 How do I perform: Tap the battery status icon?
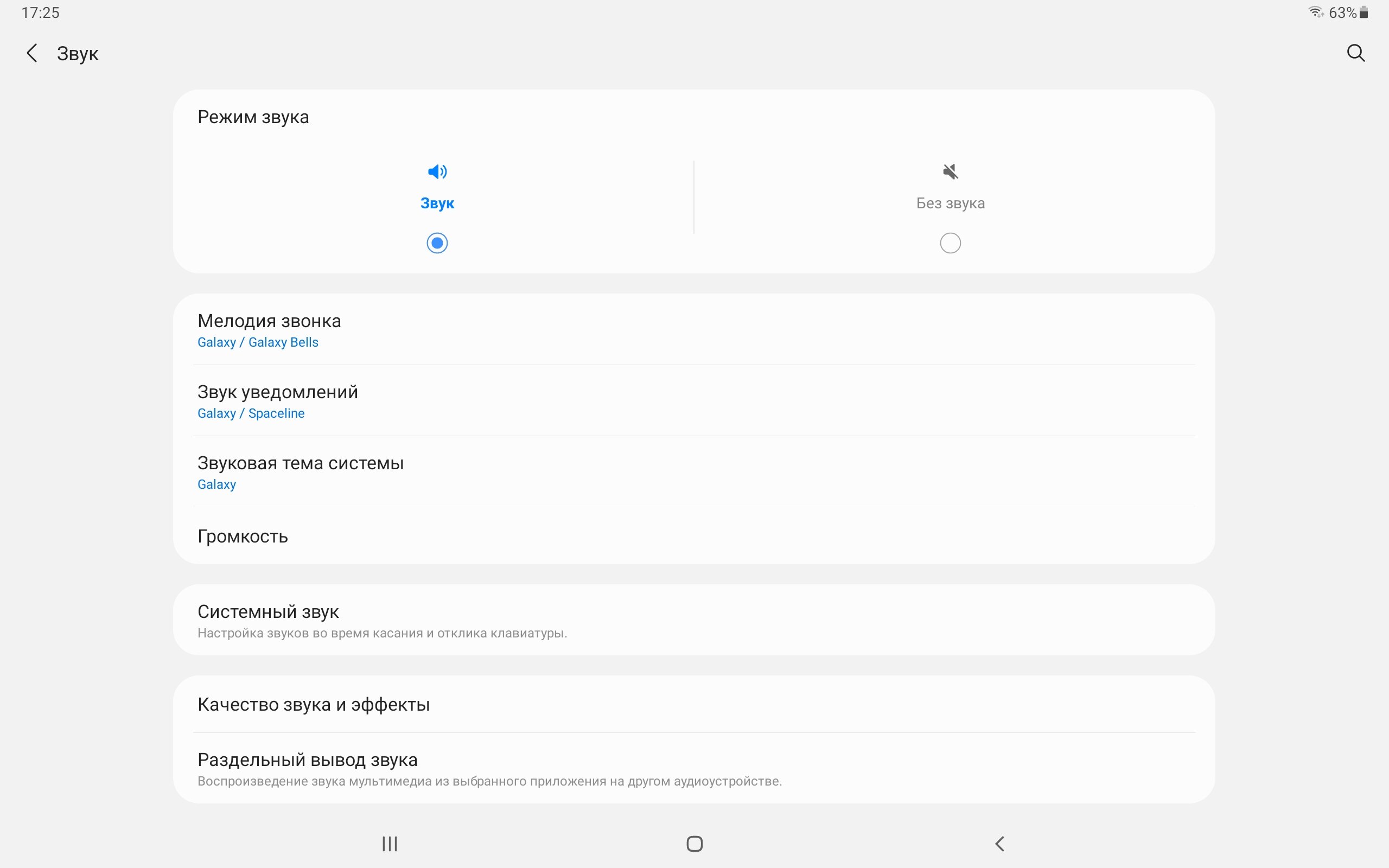[x=1363, y=12]
